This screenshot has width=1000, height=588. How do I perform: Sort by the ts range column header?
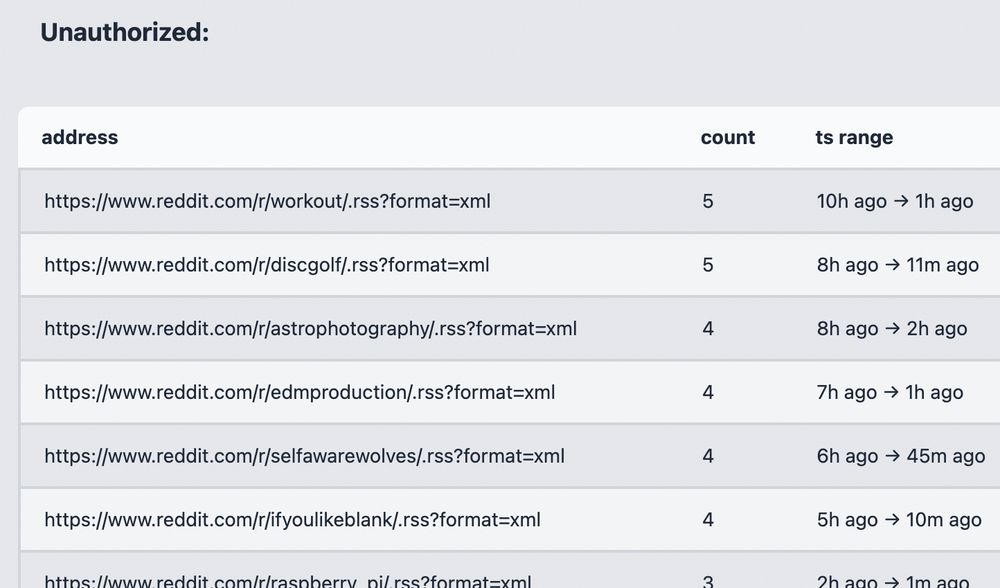(x=854, y=138)
